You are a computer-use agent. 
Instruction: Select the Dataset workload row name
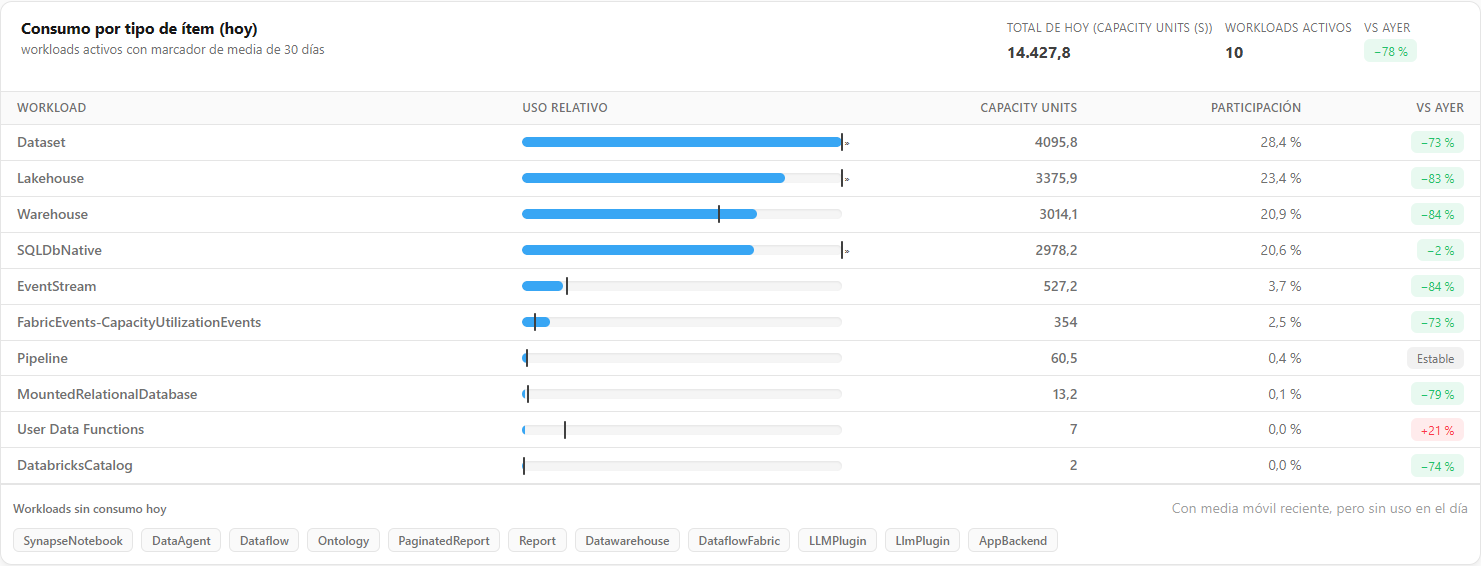41,142
